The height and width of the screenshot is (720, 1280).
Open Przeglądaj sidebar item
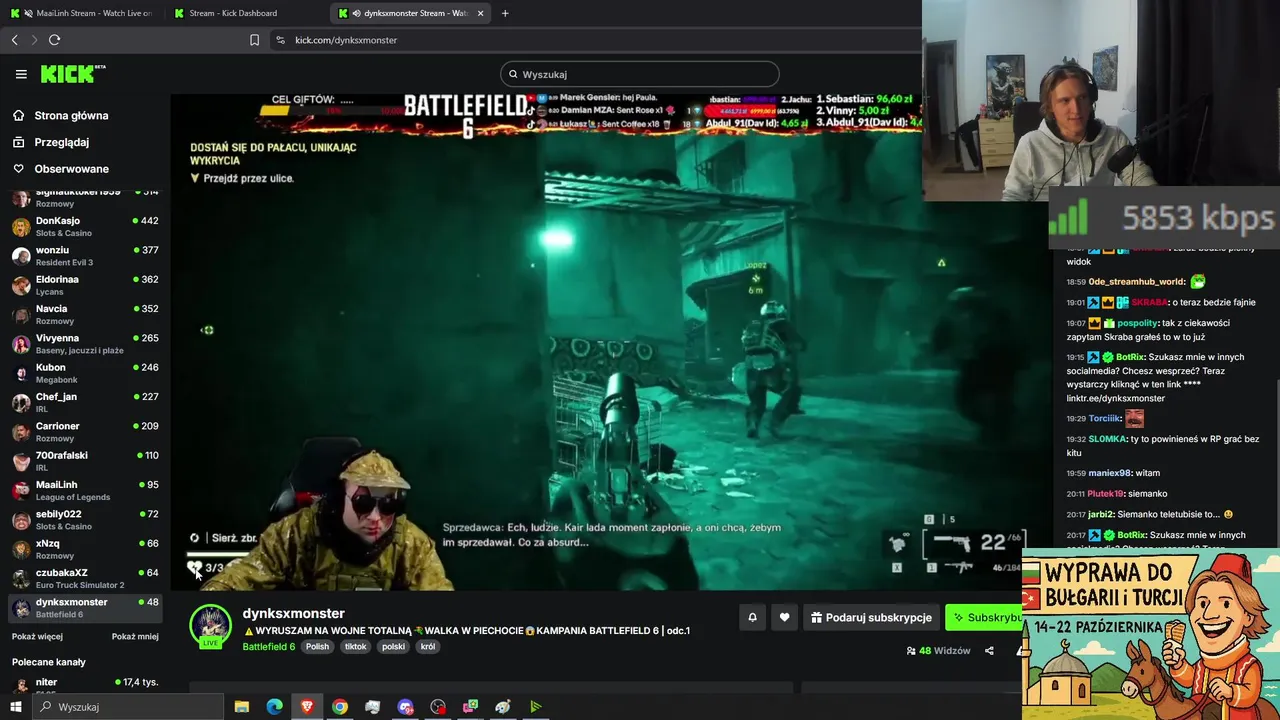point(85,142)
